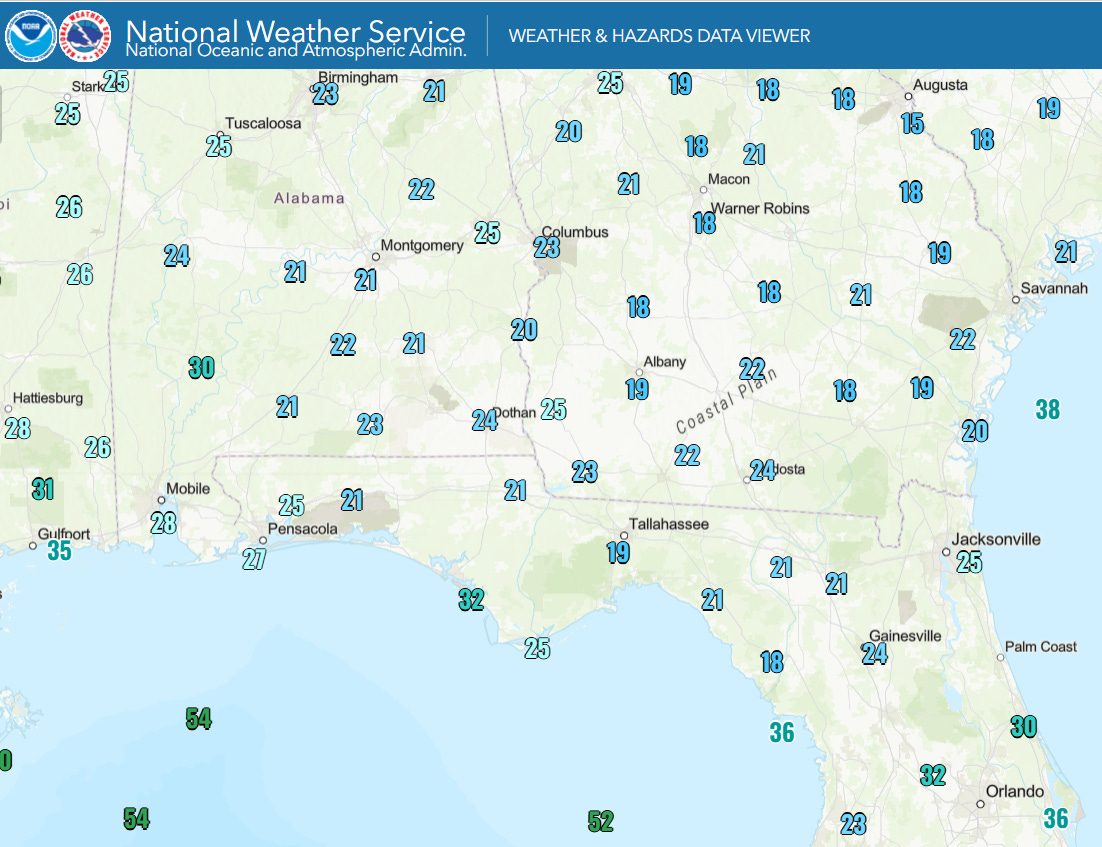The image size is (1102, 847).
Task: Select the 22 reading on Coastal Plain label
Action: point(752,368)
